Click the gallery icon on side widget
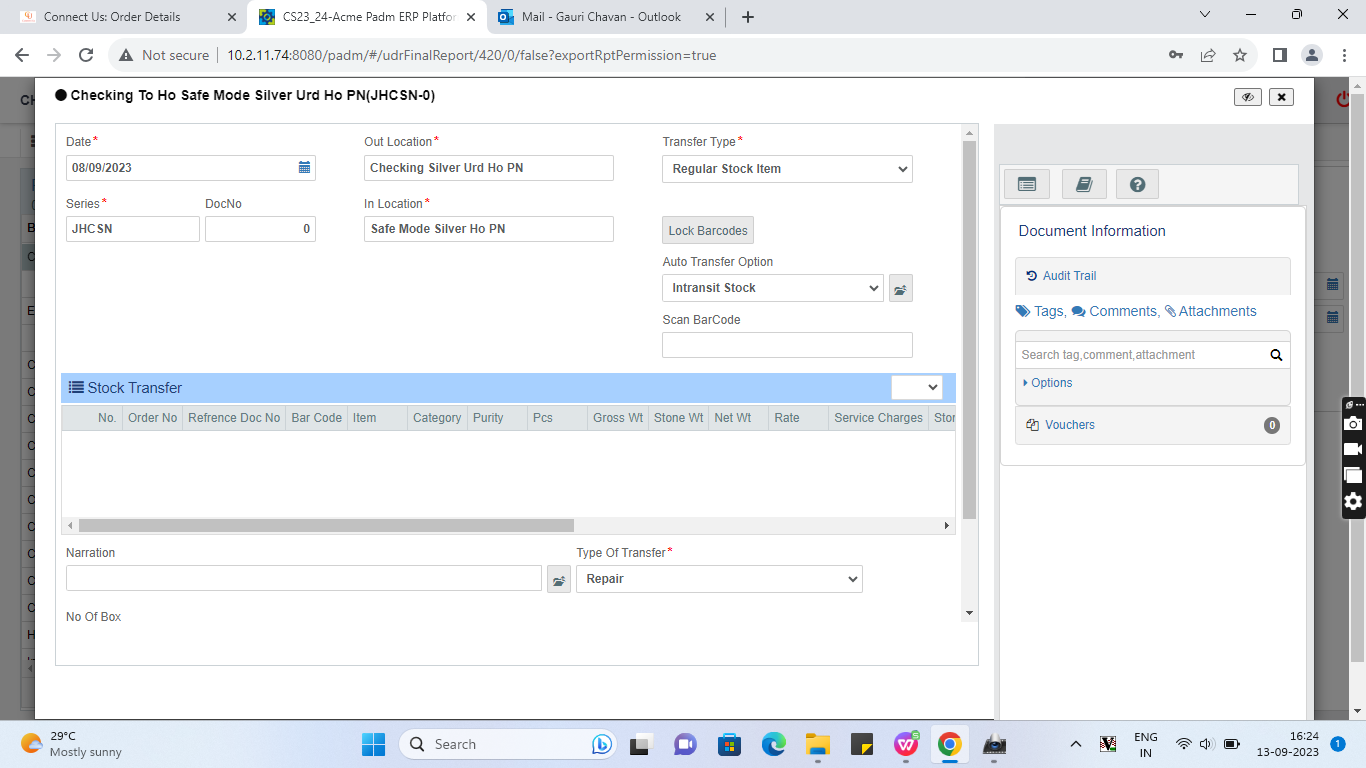Screen dimensions: 1366x768 [x=1353, y=475]
